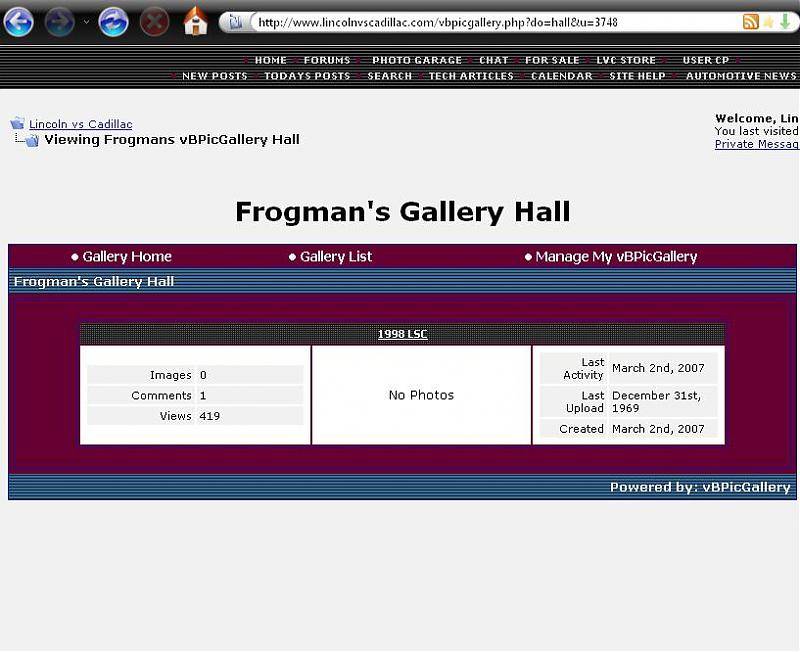
Task: Click the green download arrow icon
Action: pos(785,21)
